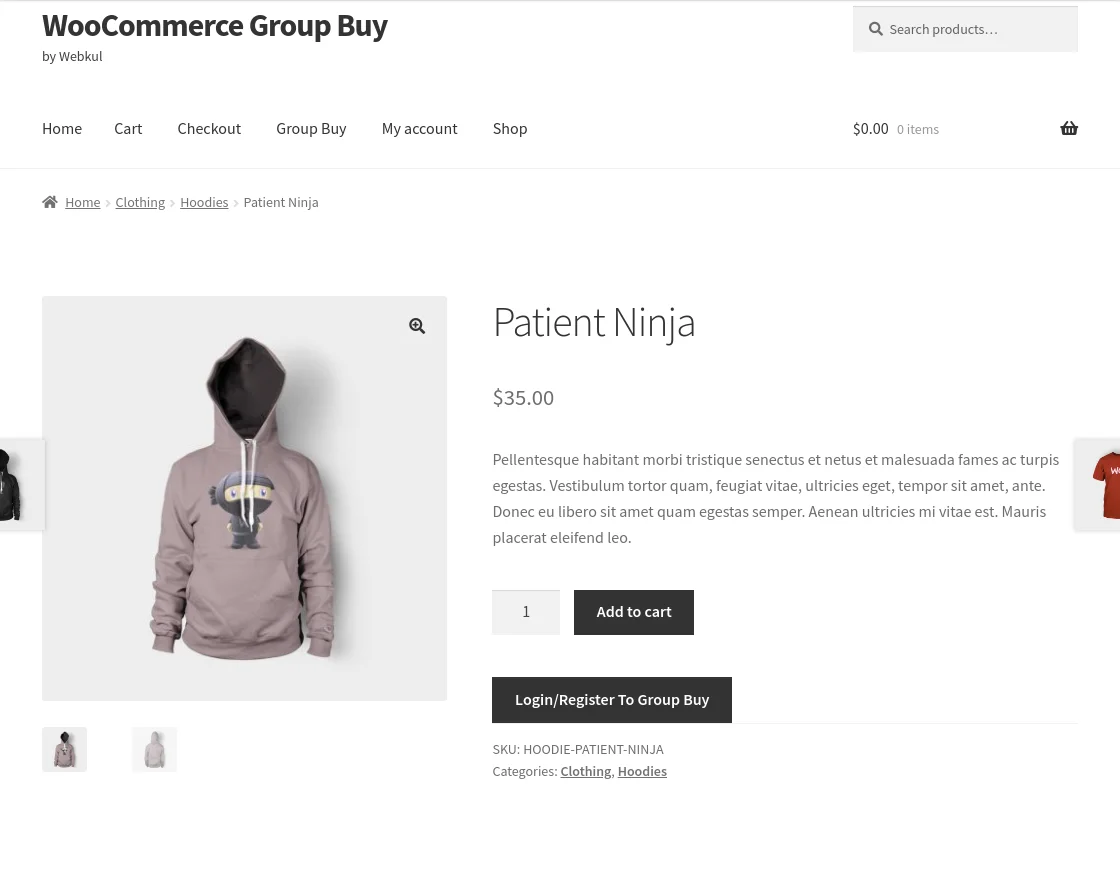Zoom the product image with magnifier icon
The height and width of the screenshot is (880, 1120).
(417, 325)
